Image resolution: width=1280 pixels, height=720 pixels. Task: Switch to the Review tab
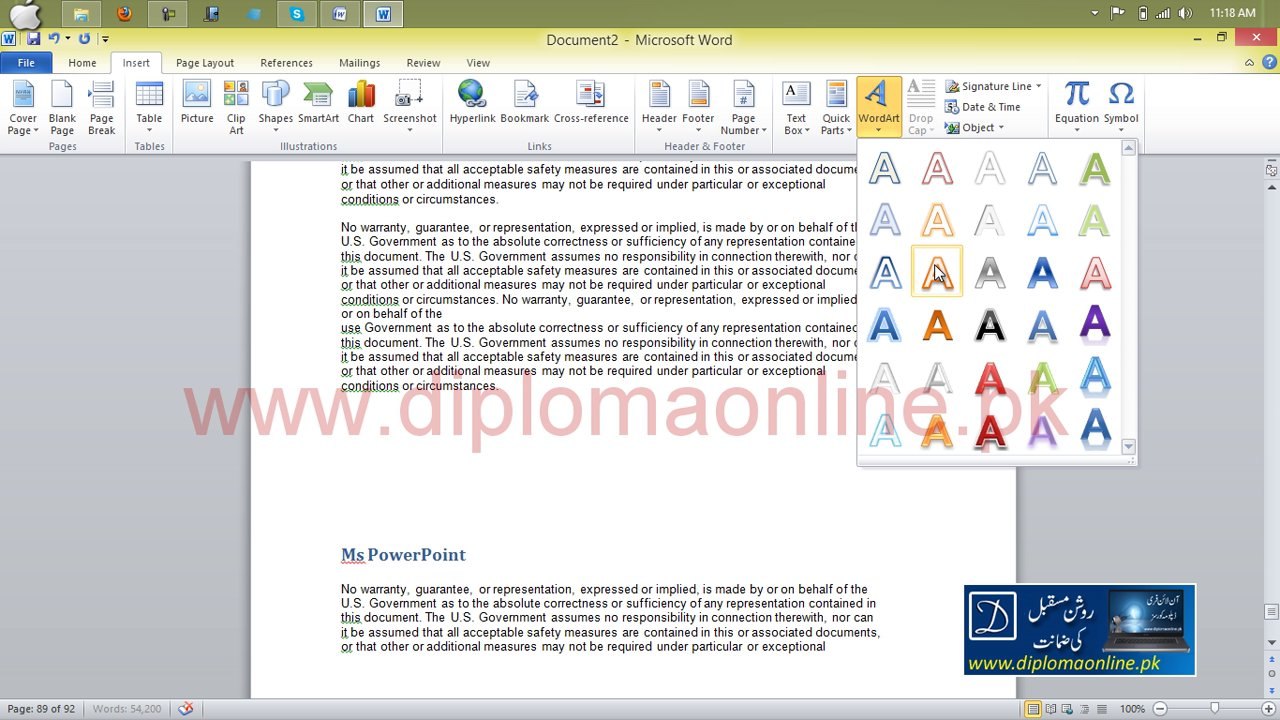pyautogui.click(x=423, y=63)
